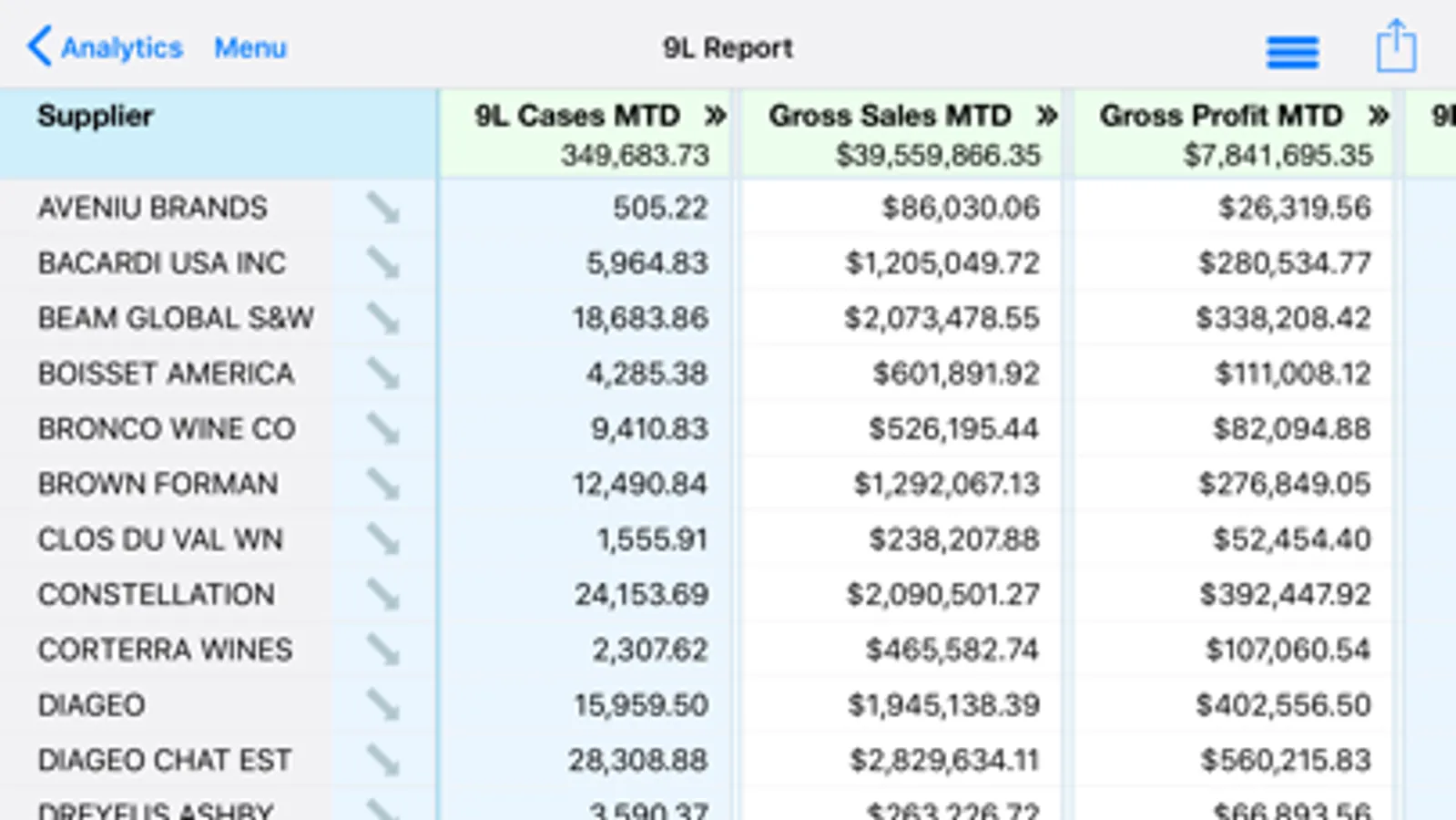Tap the trend arrow beside BACARDI USA INC
1456x820 pixels.
[x=383, y=264]
